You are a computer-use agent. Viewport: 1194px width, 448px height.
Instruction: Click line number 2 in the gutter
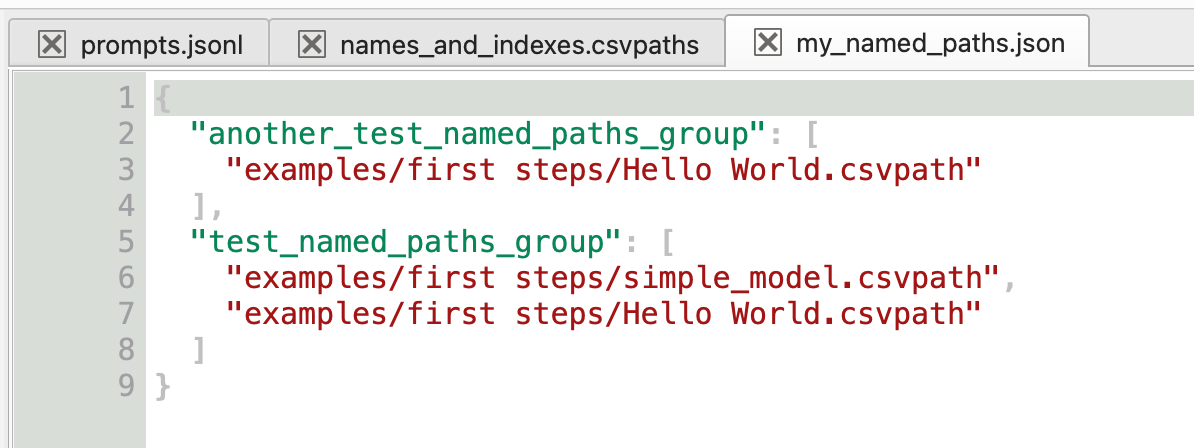point(125,134)
